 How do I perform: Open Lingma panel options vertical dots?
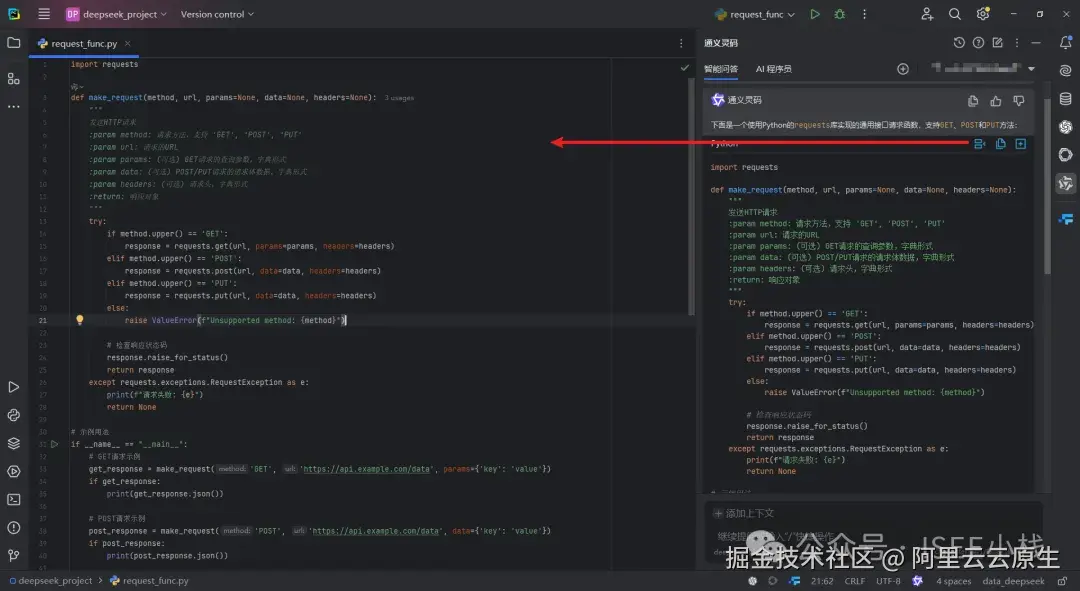[1017, 43]
